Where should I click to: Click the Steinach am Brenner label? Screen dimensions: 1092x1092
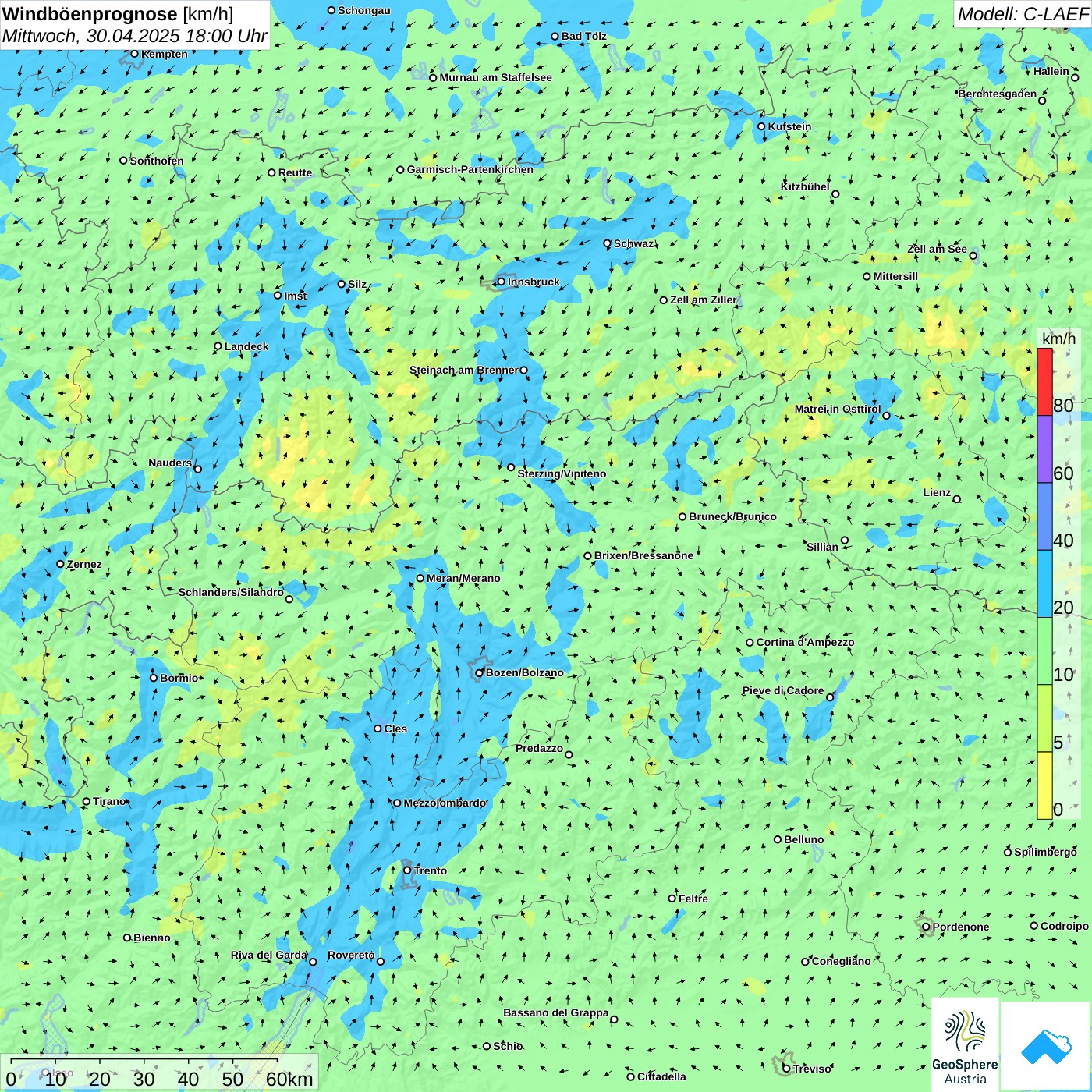(x=464, y=370)
